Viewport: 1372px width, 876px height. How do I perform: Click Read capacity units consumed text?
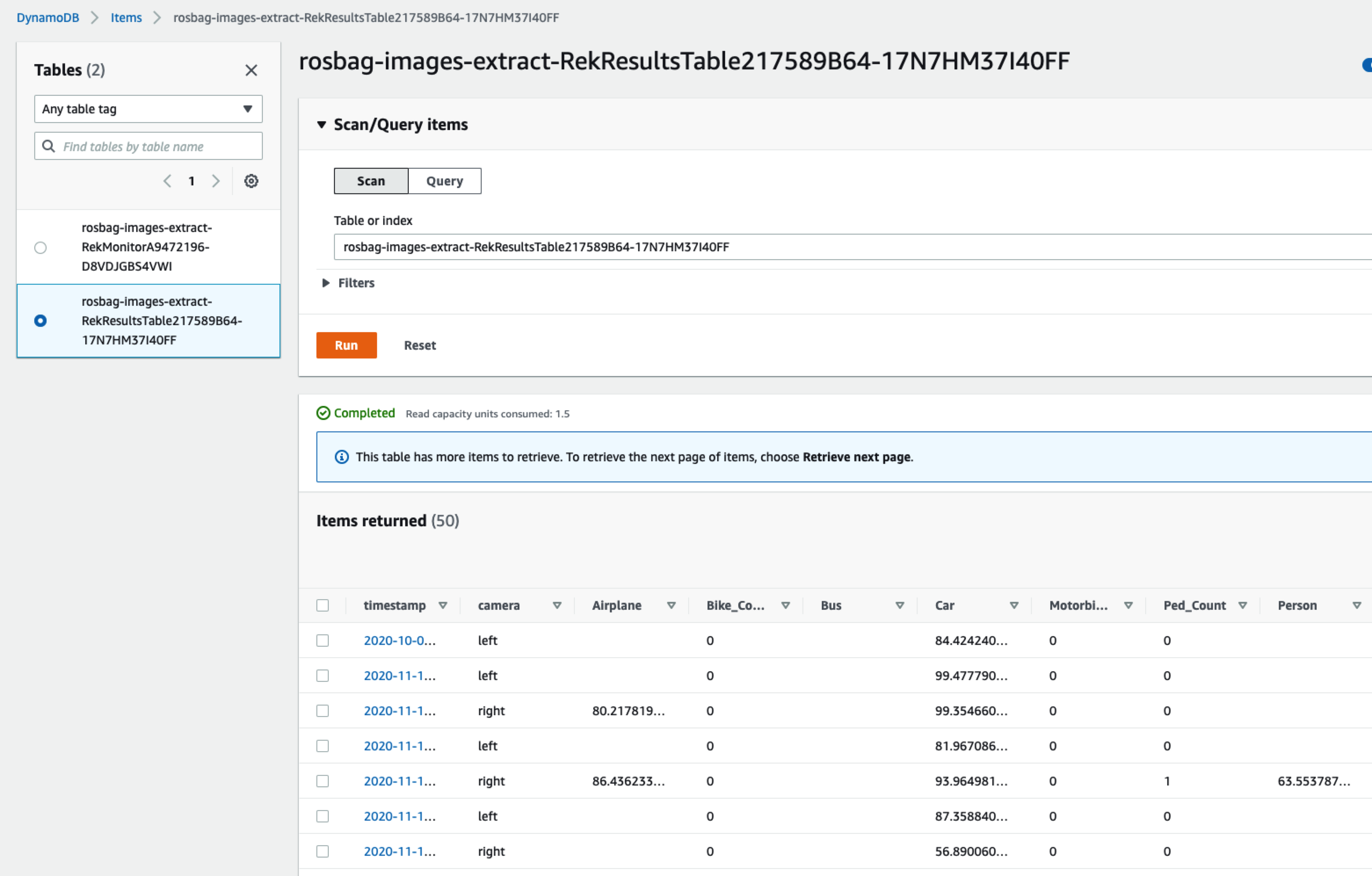point(488,414)
